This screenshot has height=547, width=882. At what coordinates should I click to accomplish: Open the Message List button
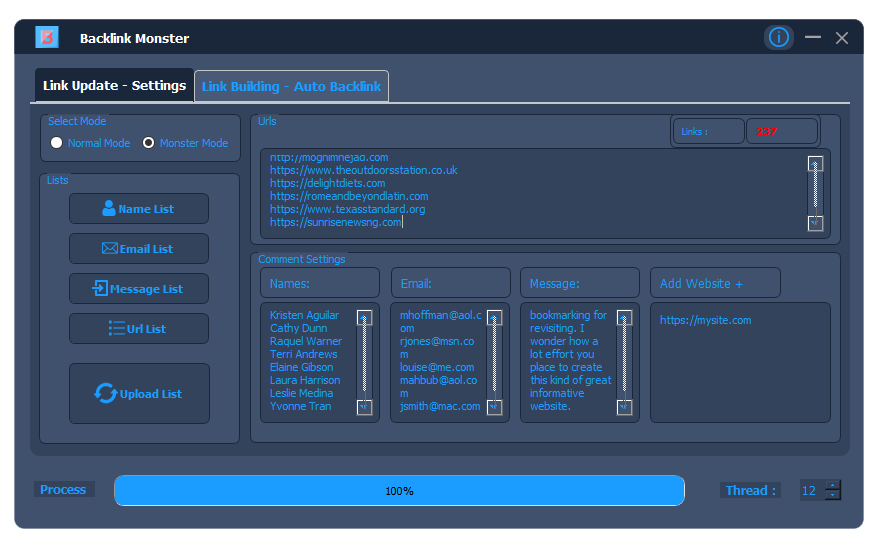tap(139, 289)
